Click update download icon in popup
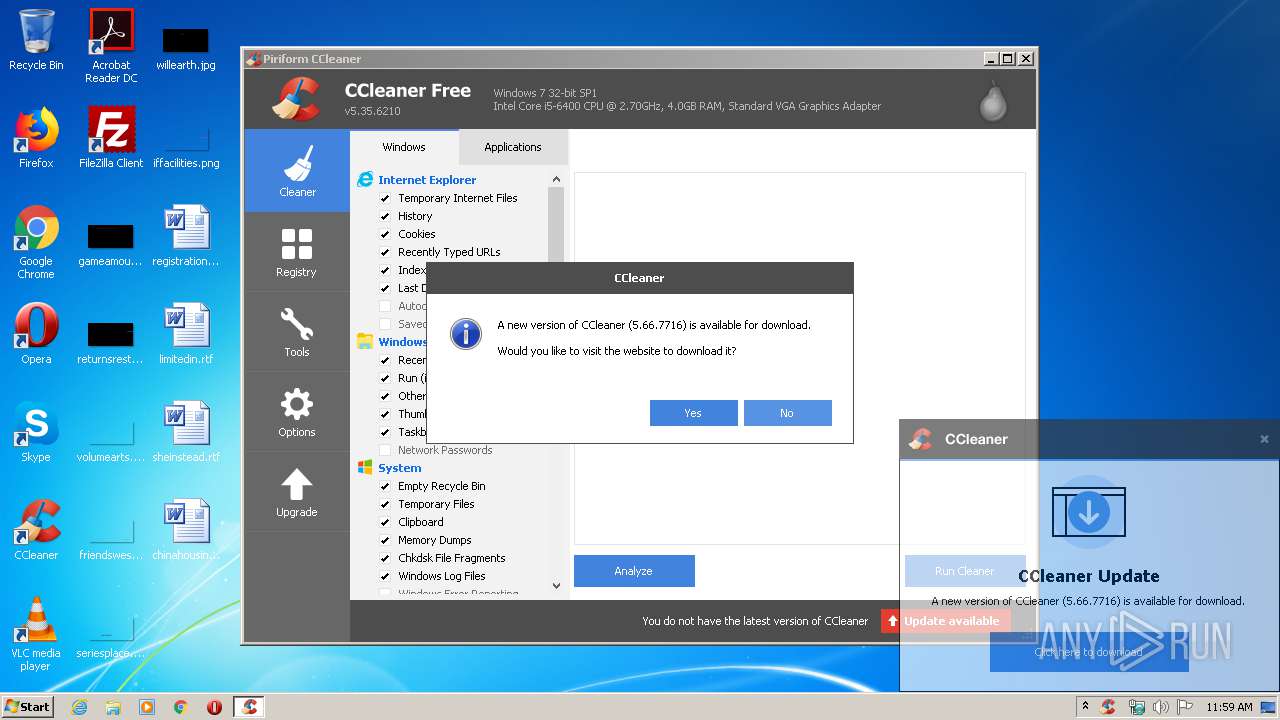This screenshot has width=1280, height=720. 1089,512
